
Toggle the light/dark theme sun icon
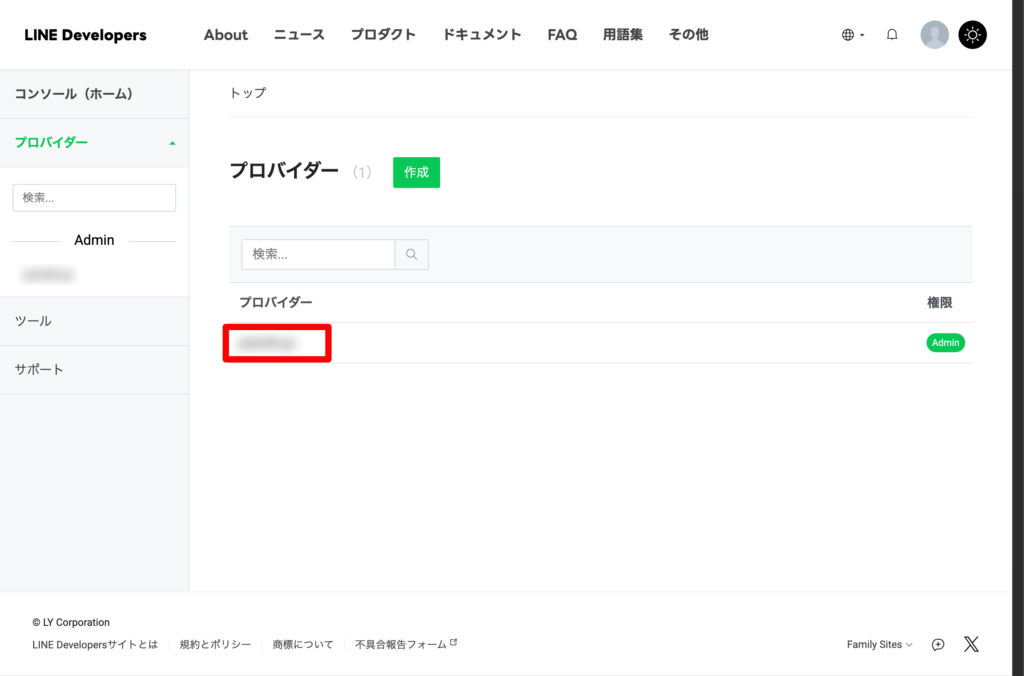tap(972, 35)
